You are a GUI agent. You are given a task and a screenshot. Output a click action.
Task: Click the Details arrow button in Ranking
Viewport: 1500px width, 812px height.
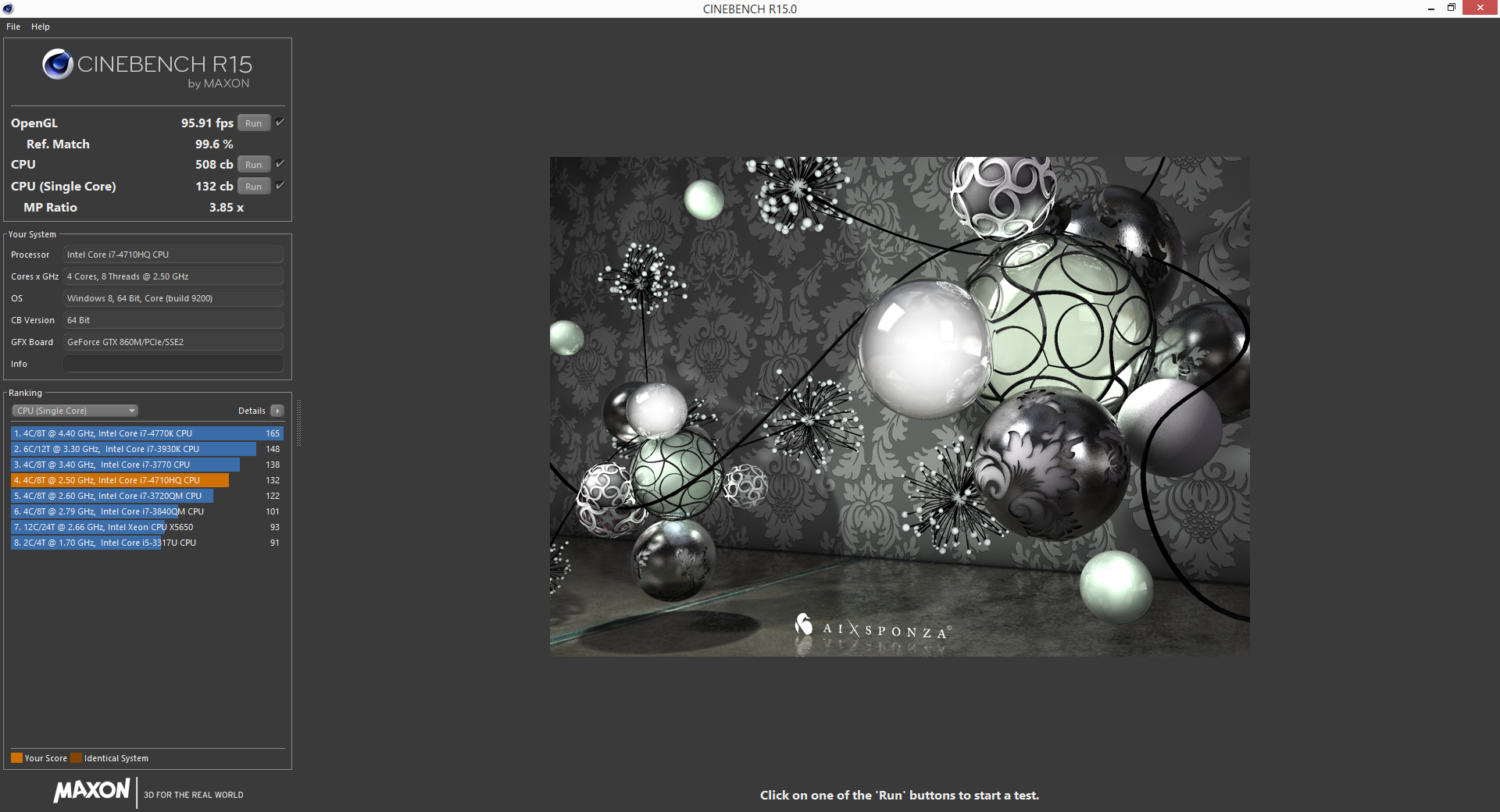(x=277, y=411)
